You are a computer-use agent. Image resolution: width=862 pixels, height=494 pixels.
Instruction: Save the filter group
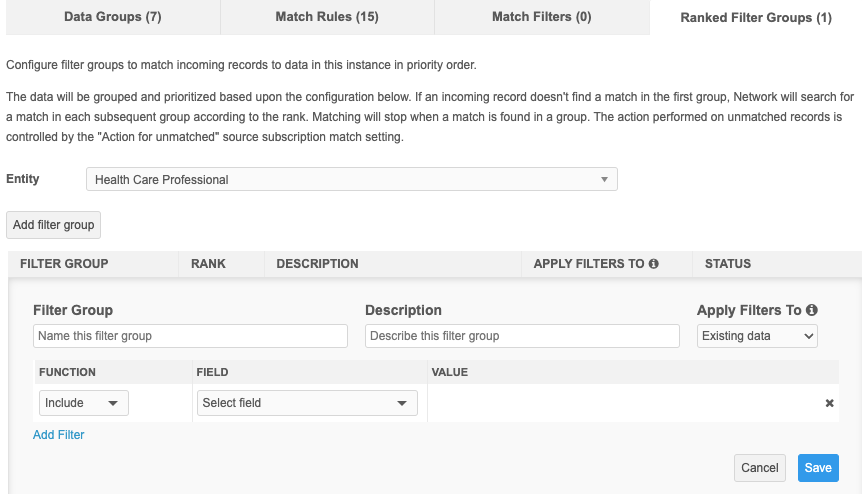pyautogui.click(x=818, y=468)
